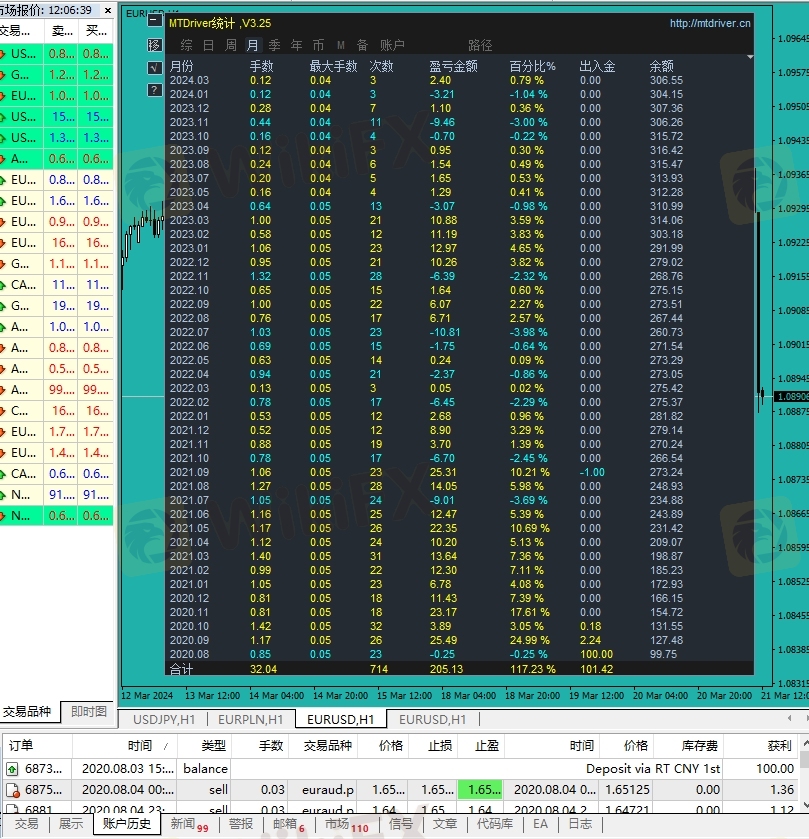
Task: Click the arrow icon of symbol row N... 91...
Action: [3, 494]
